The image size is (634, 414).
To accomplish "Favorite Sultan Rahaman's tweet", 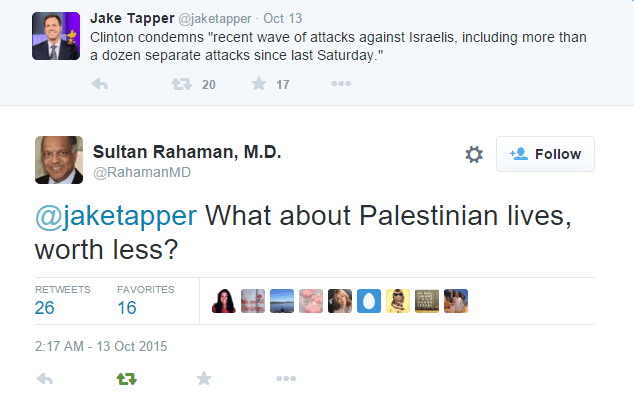I will point(204,379).
